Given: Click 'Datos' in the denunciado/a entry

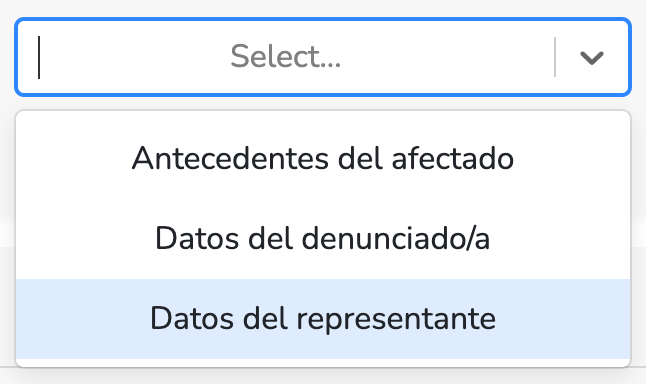Looking at the screenshot, I should [x=197, y=239].
